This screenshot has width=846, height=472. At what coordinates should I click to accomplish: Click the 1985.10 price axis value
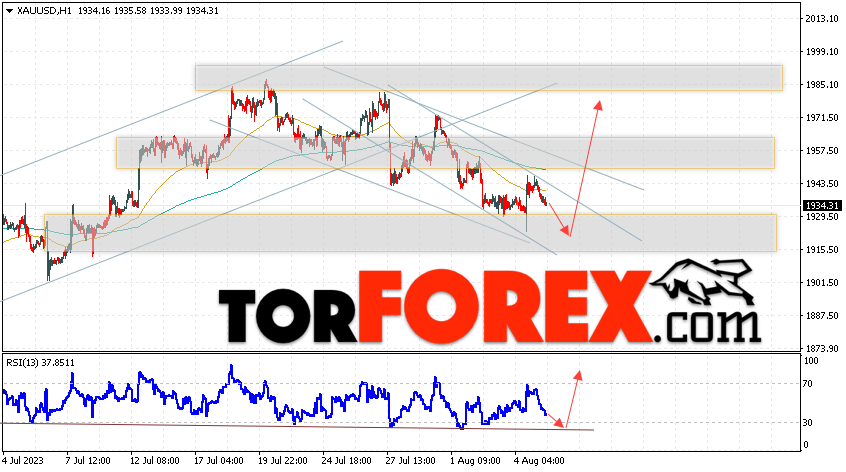(822, 85)
